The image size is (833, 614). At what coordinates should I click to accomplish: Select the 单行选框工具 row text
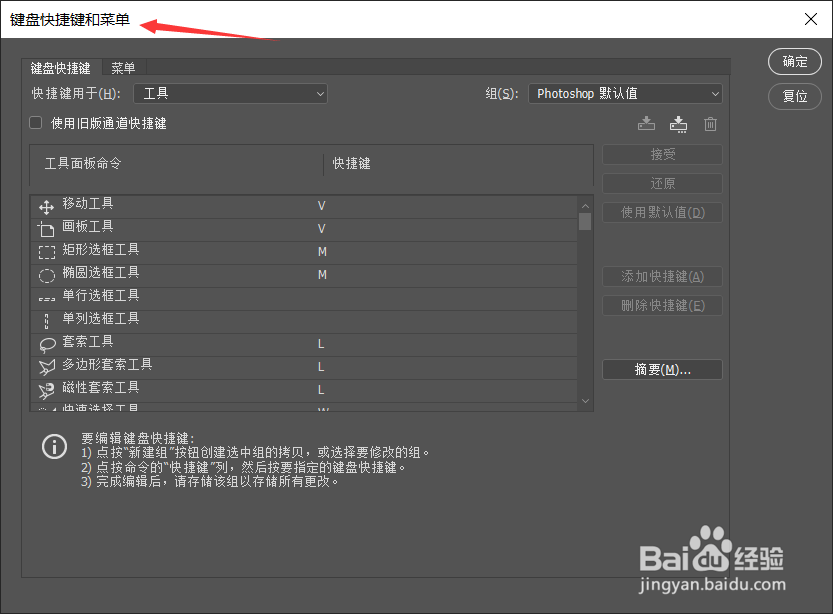tap(101, 295)
